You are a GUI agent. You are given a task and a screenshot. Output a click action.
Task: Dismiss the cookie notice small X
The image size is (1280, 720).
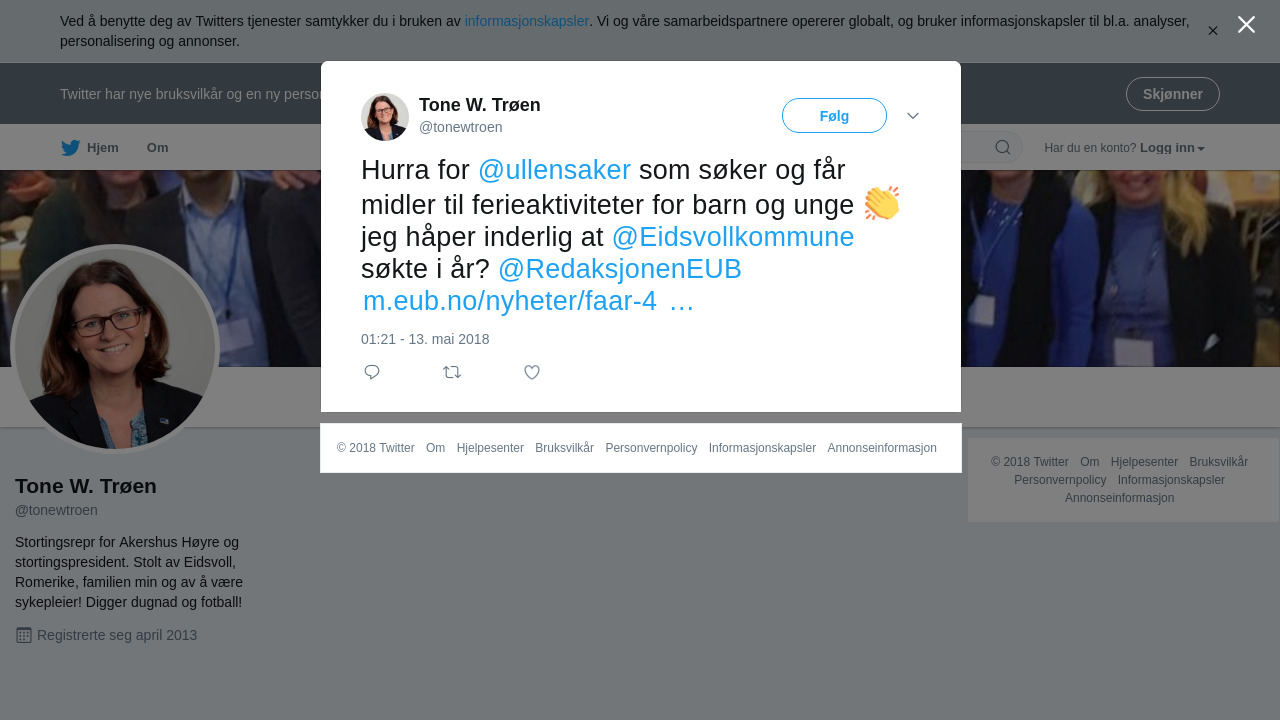coord(1213,31)
